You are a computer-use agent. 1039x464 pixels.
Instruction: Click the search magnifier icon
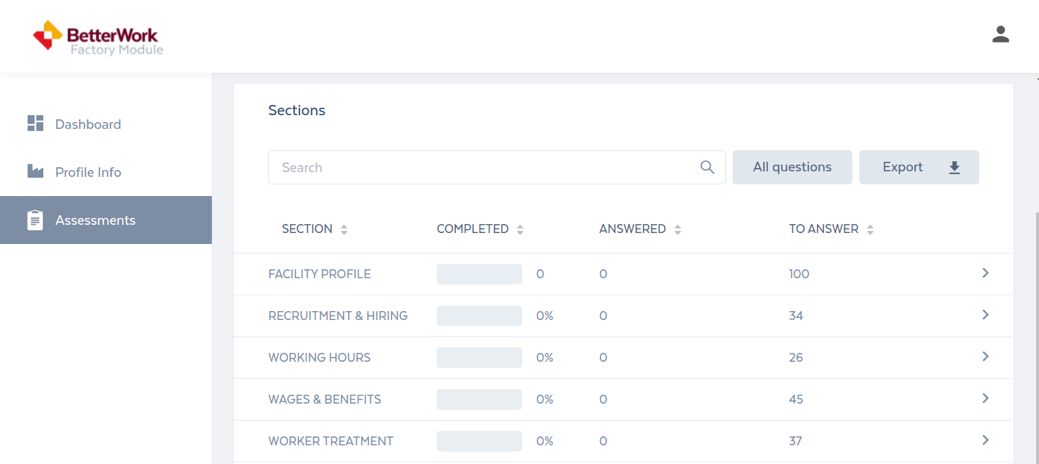click(707, 167)
